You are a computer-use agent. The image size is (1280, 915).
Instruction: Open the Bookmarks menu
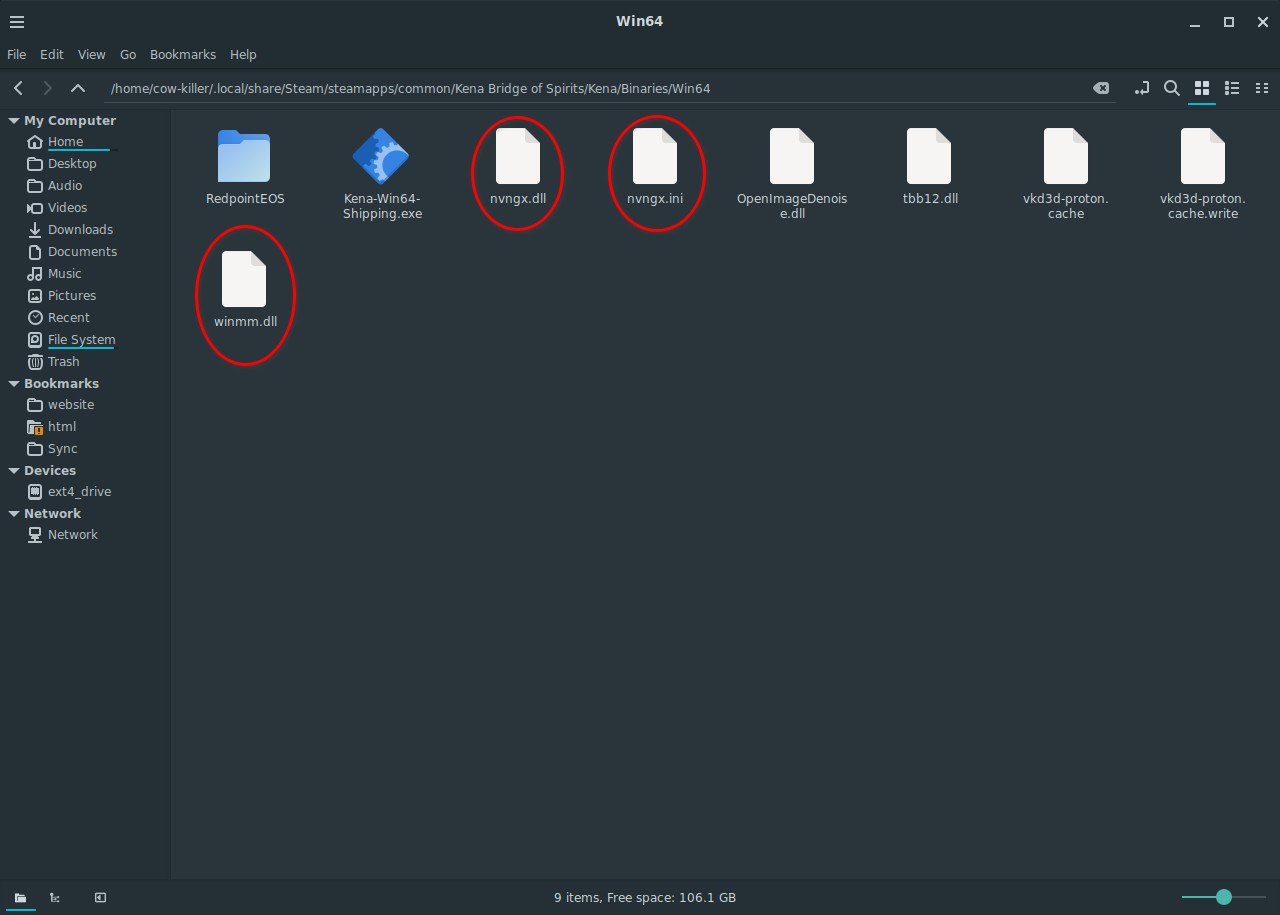click(x=183, y=54)
